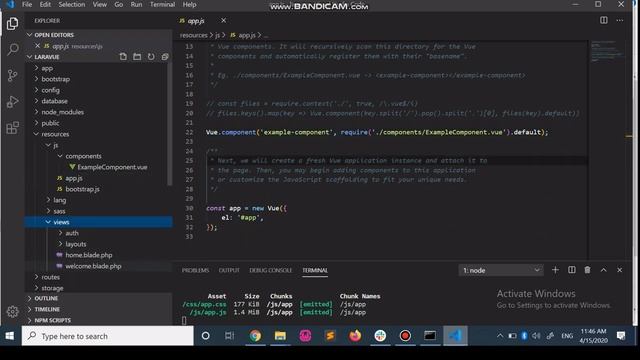This screenshot has width=640, height=360.
Task: Open the Search view in activity bar
Action: [x=12, y=49]
